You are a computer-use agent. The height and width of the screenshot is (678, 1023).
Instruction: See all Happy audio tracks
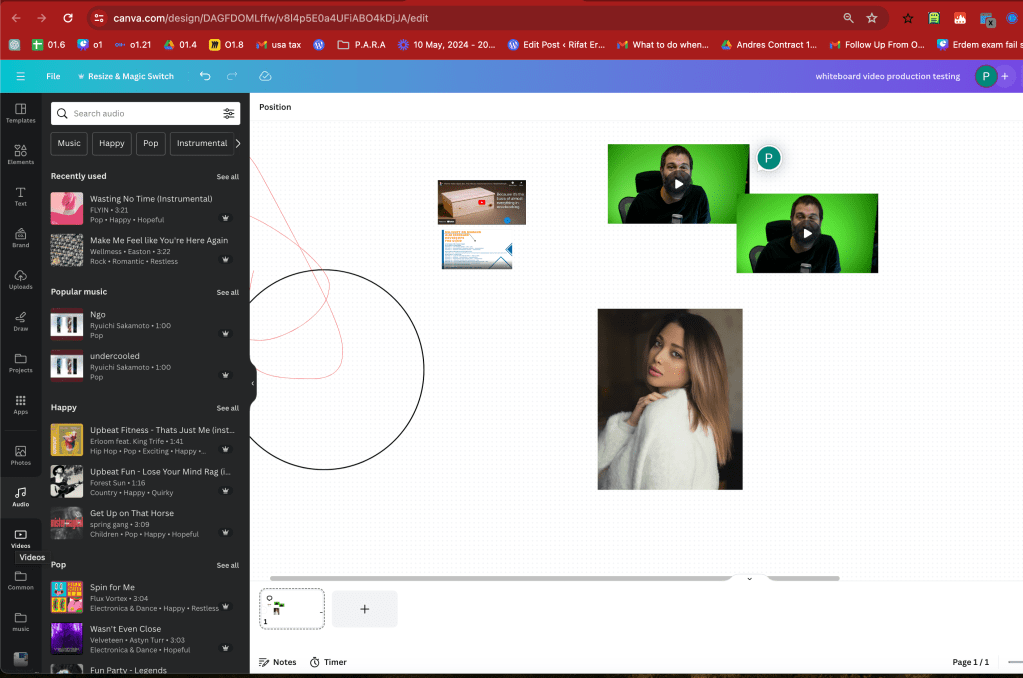(x=228, y=408)
